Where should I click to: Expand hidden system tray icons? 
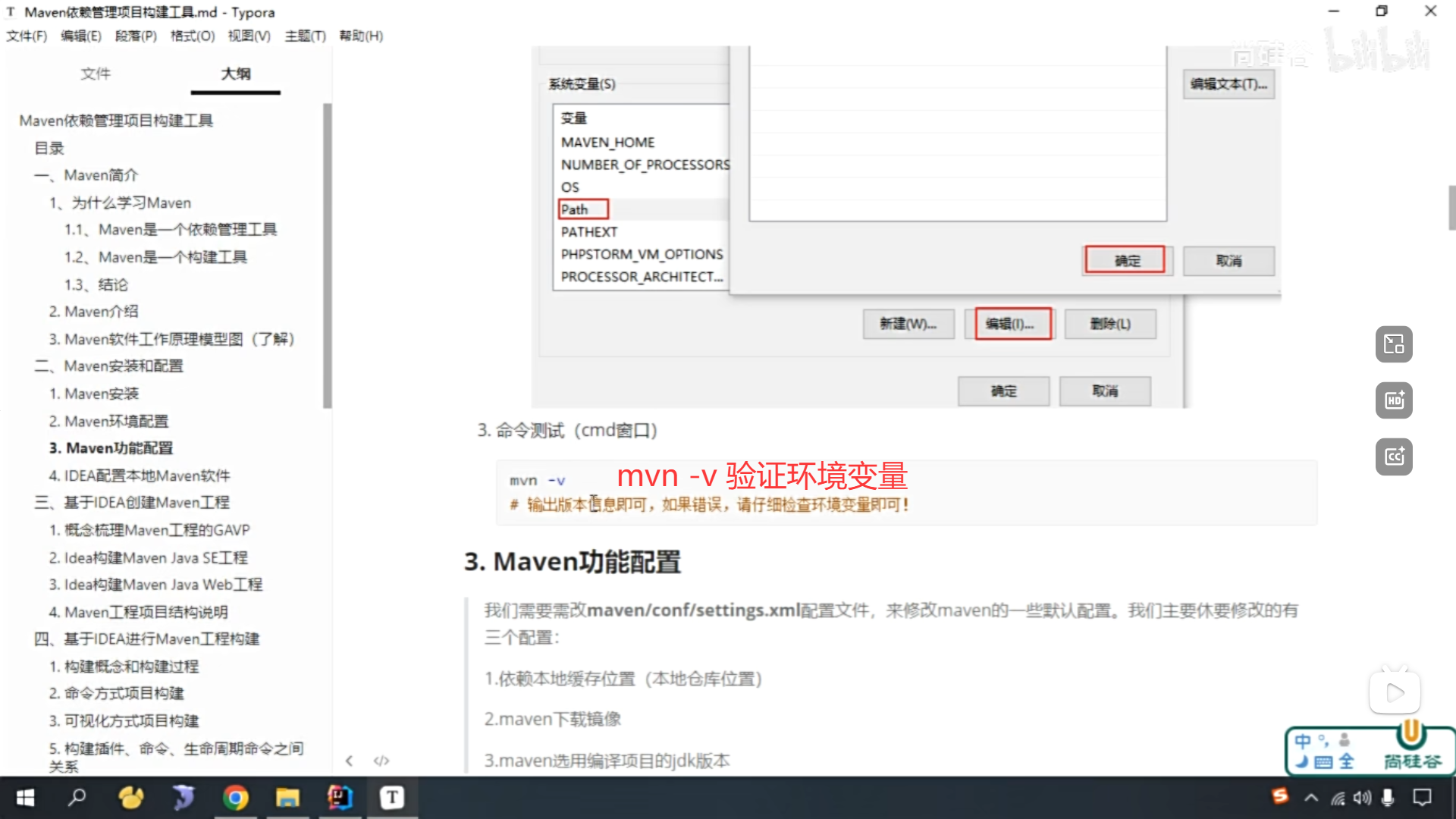tap(1311, 797)
